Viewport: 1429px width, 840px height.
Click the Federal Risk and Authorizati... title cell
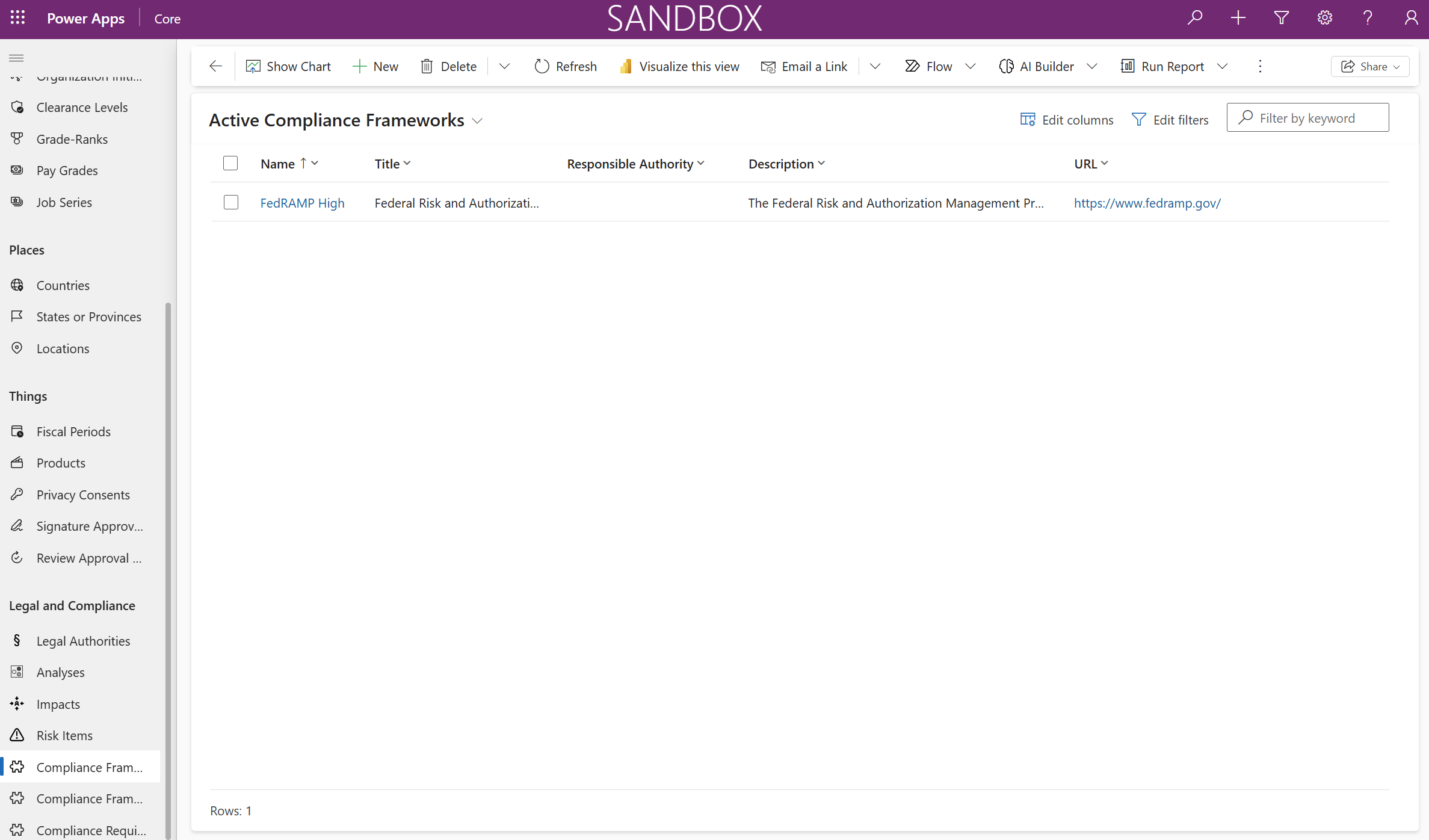point(457,203)
